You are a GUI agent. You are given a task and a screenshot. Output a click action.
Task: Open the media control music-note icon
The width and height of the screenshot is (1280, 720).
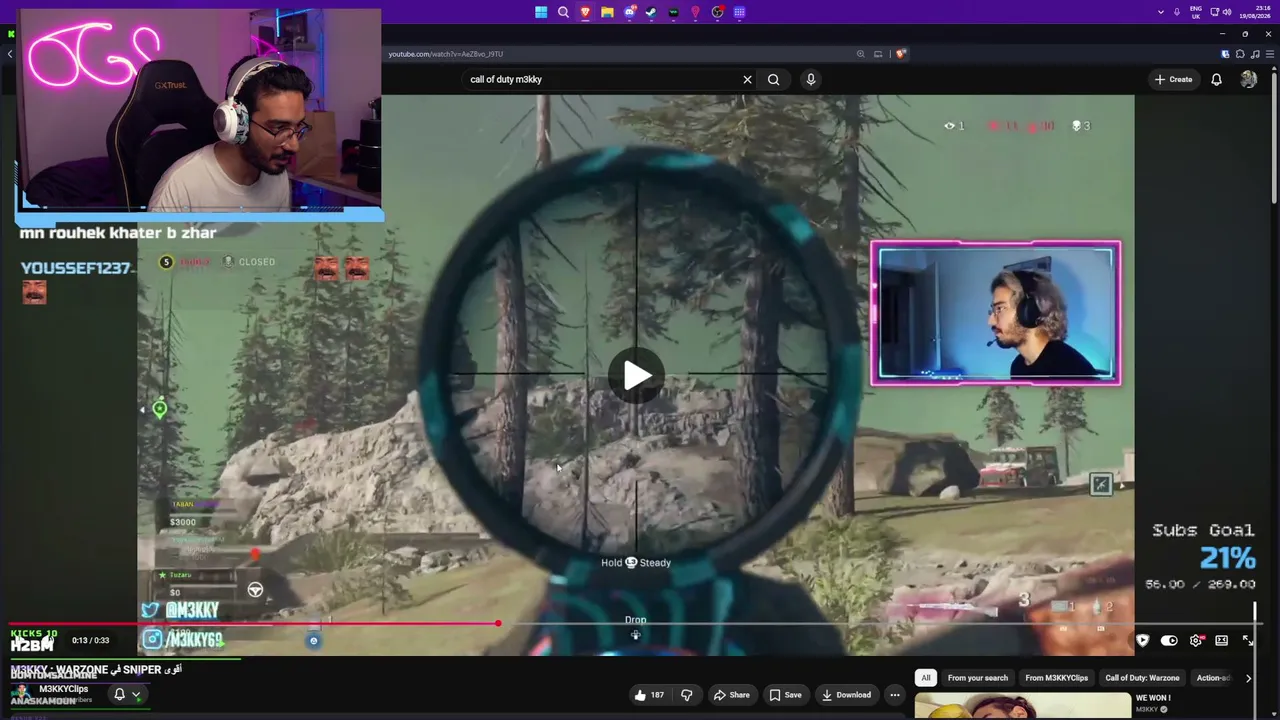click(x=1254, y=54)
